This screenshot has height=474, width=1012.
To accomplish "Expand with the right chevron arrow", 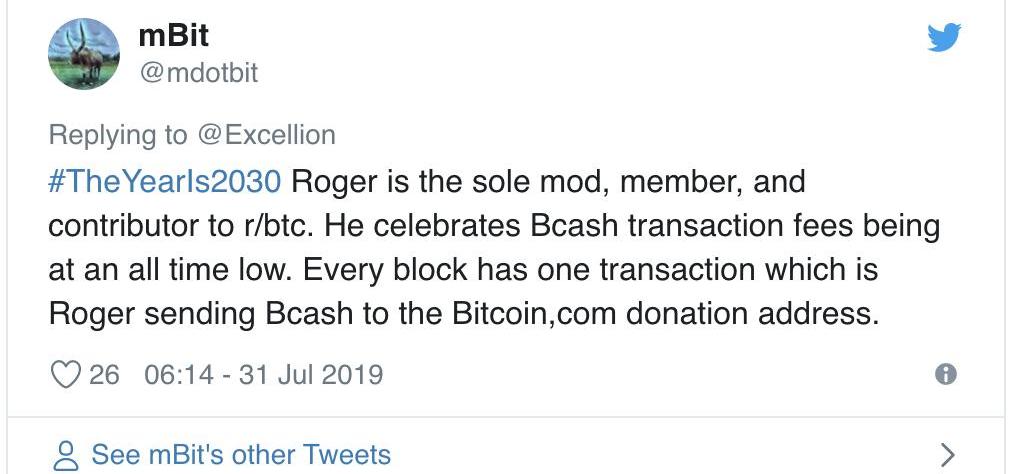I will (948, 455).
